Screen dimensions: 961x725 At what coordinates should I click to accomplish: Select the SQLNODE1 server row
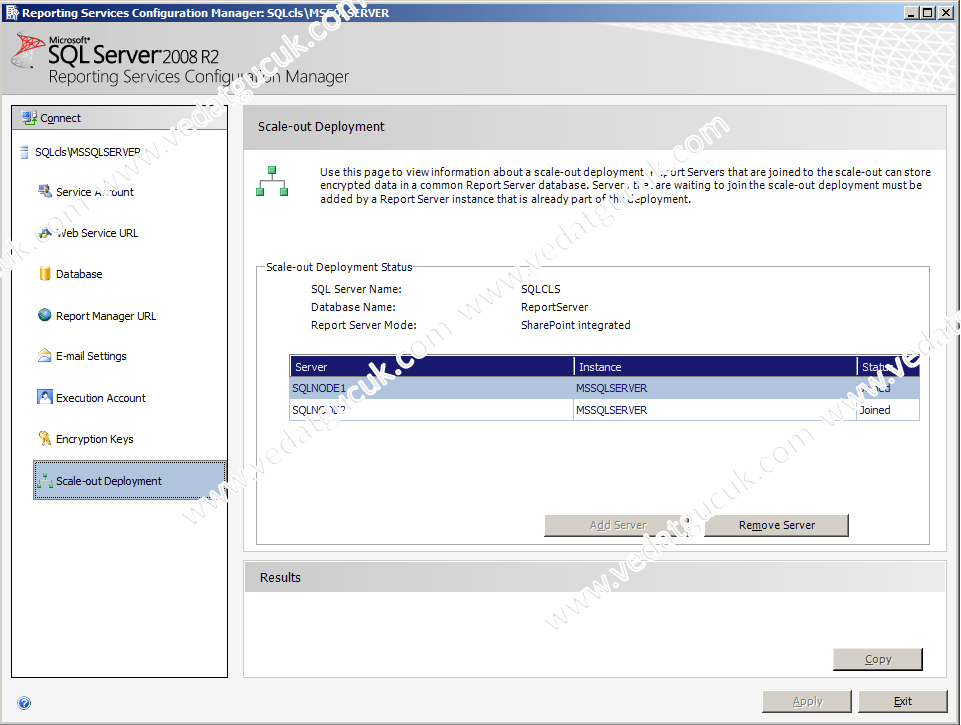tap(604, 388)
